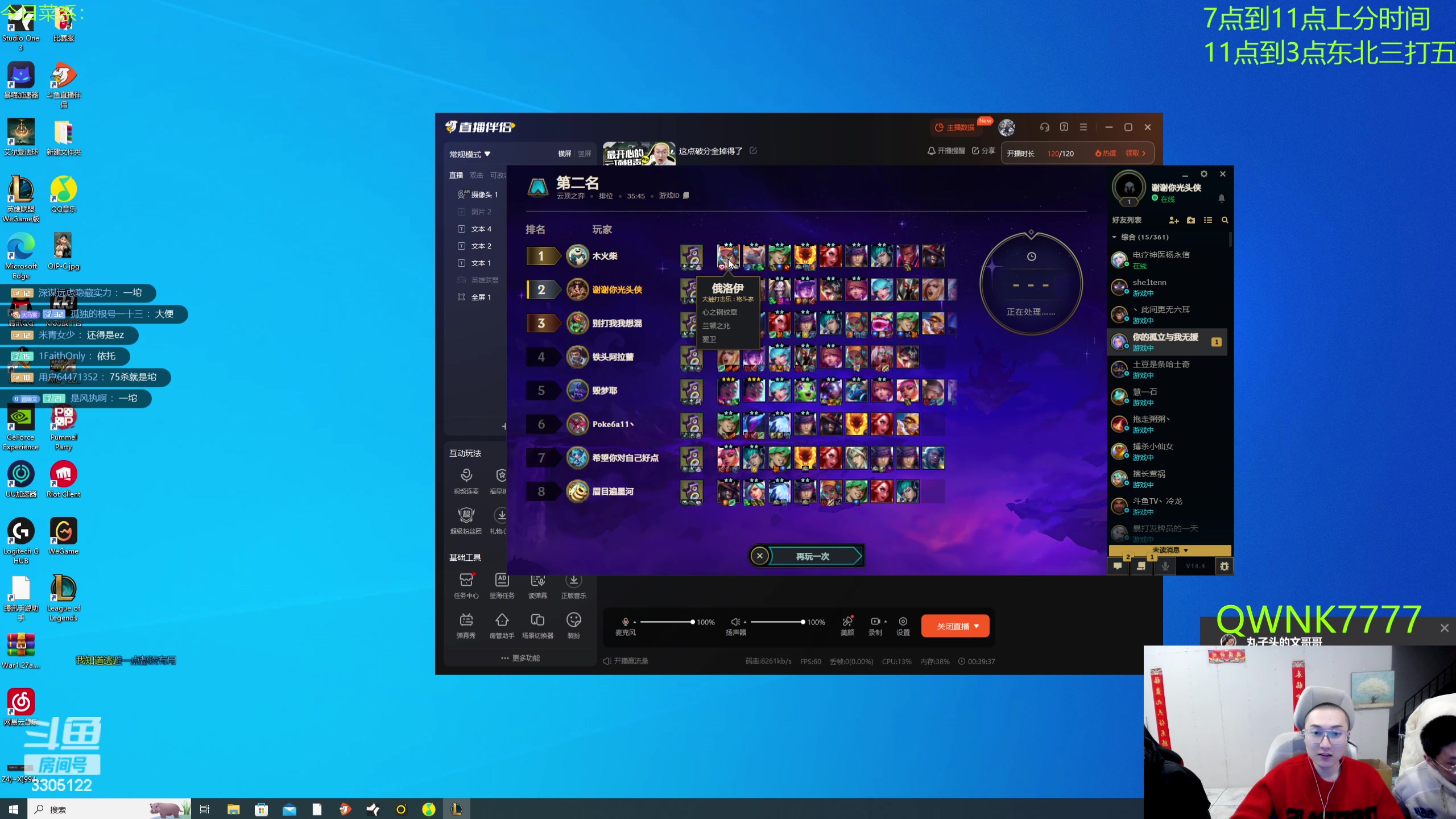Open the bug report icon at friends panel bottom

click(x=1224, y=566)
